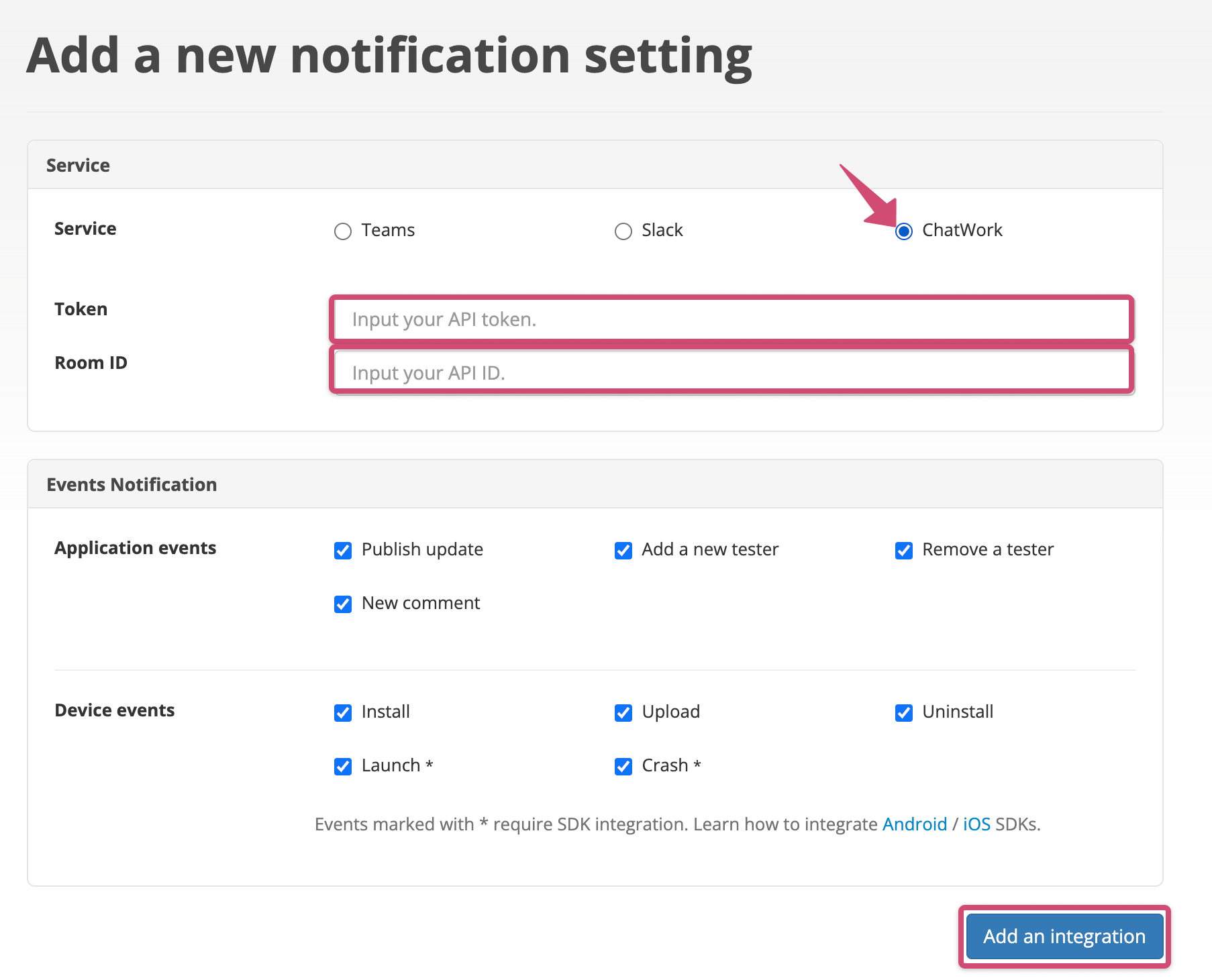This screenshot has width=1212, height=980.
Task: Click the Room ID input field
Action: (731, 372)
